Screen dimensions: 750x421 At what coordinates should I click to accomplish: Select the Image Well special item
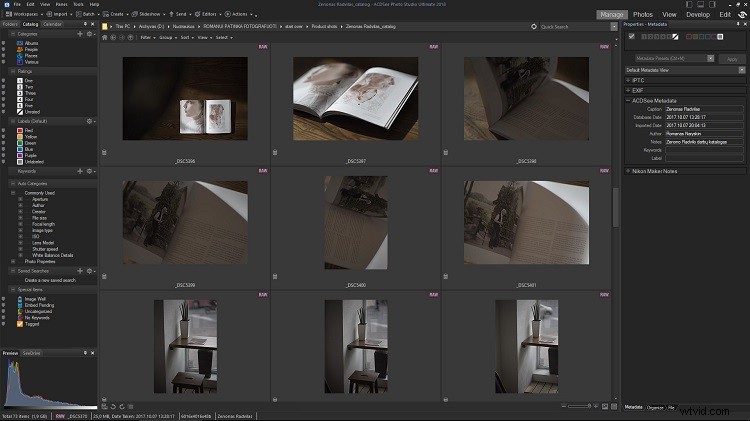click(x=35, y=299)
